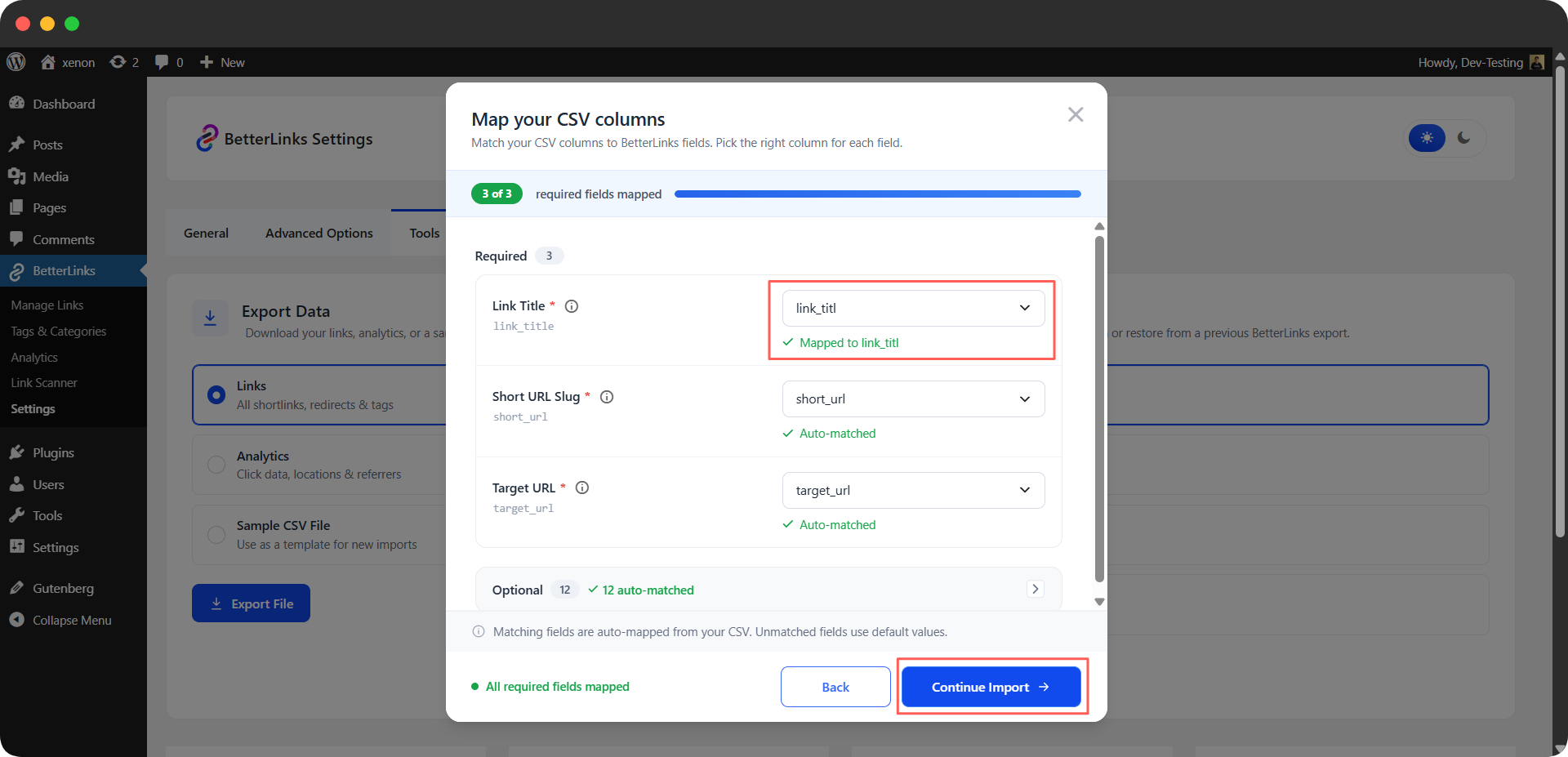Viewport: 1568px width, 757px height.
Task: Click the Plugins sidebar icon
Action: pyautogui.click(x=16, y=452)
